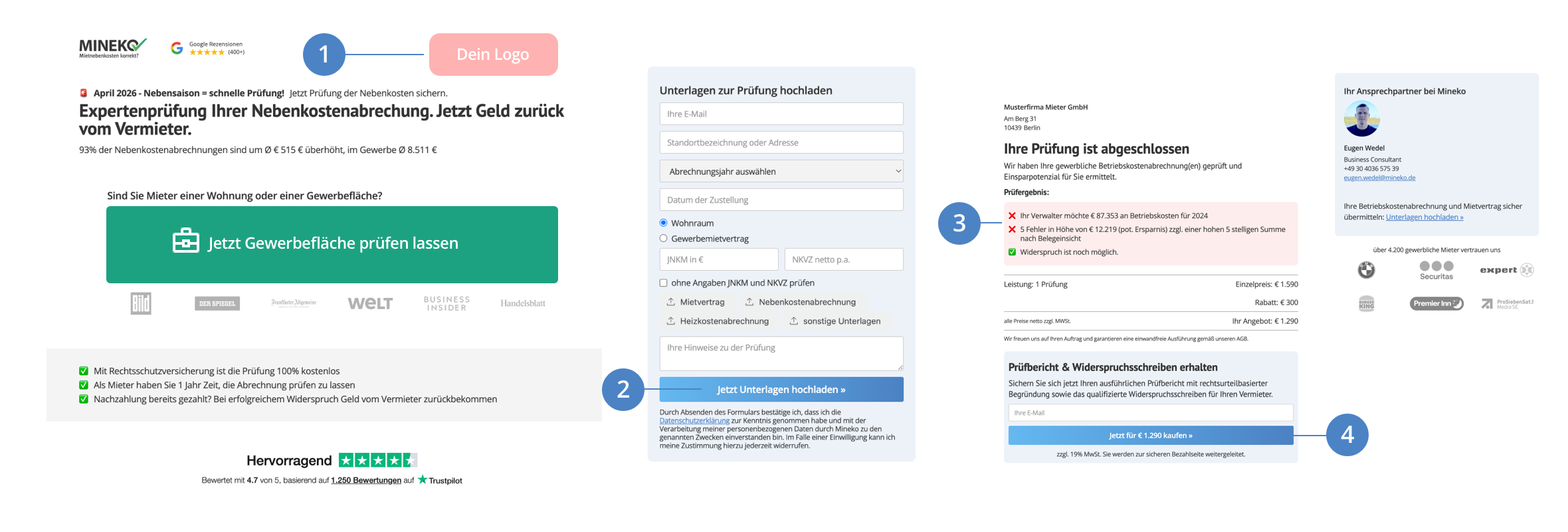Submit with 'Jetzt Unterlagen hochladen »' button
Screen dimensions: 1568x532
pos(781,390)
